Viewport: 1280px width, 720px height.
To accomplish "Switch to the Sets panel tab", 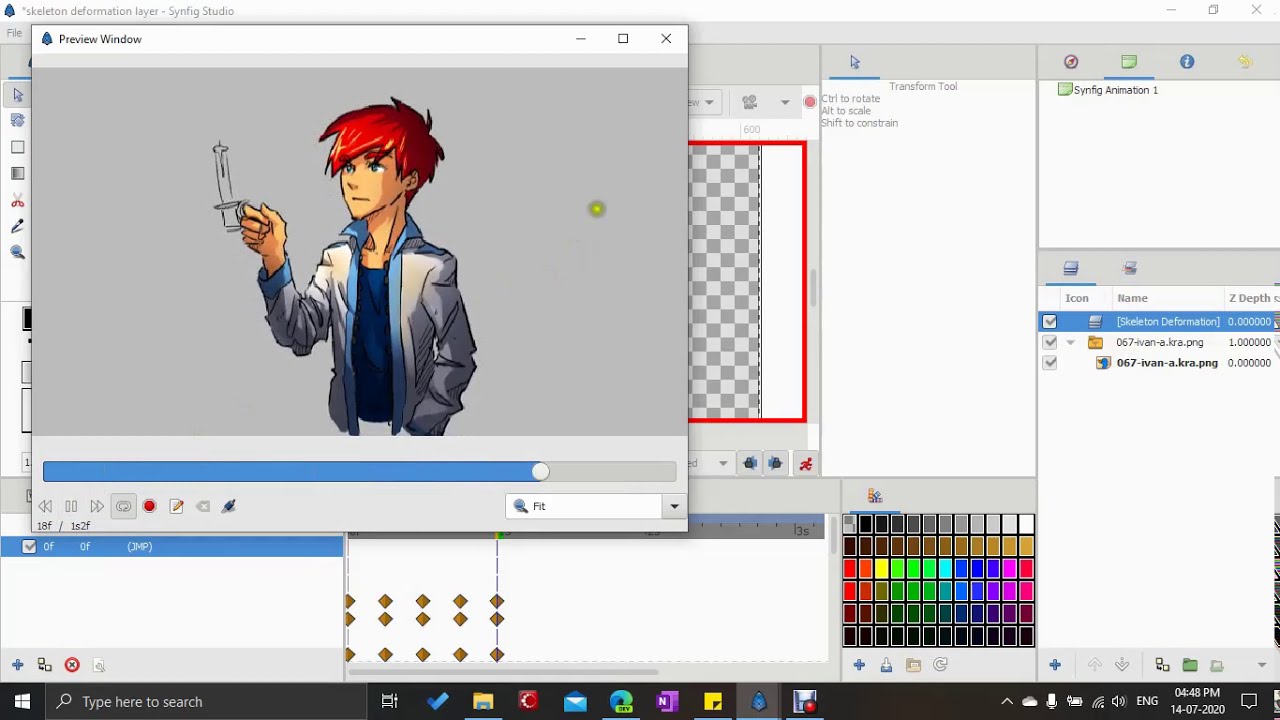I will 1130,268.
